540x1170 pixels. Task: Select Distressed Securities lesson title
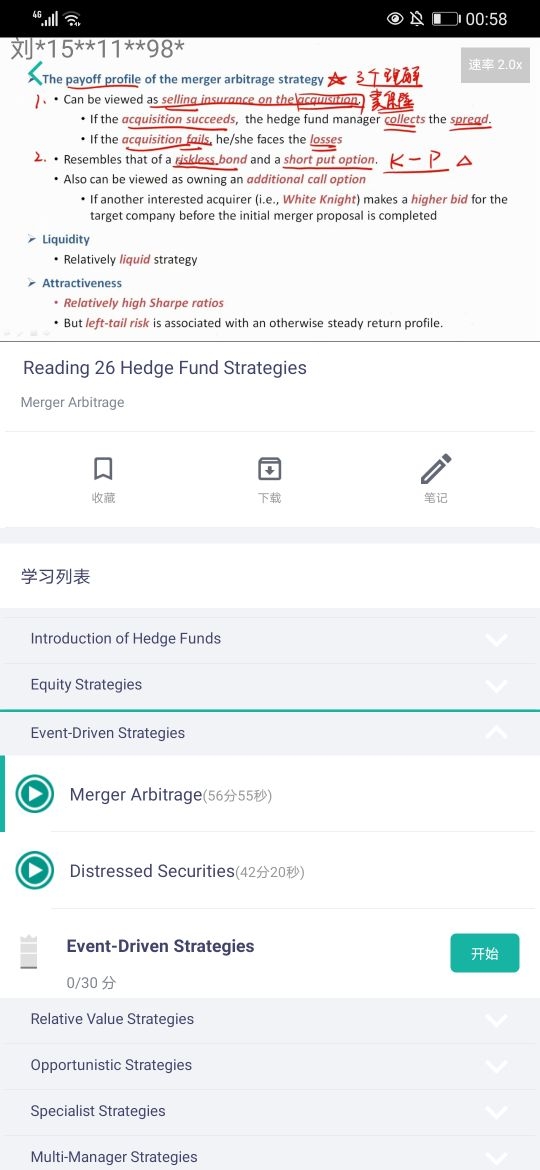pyautogui.click(x=151, y=871)
